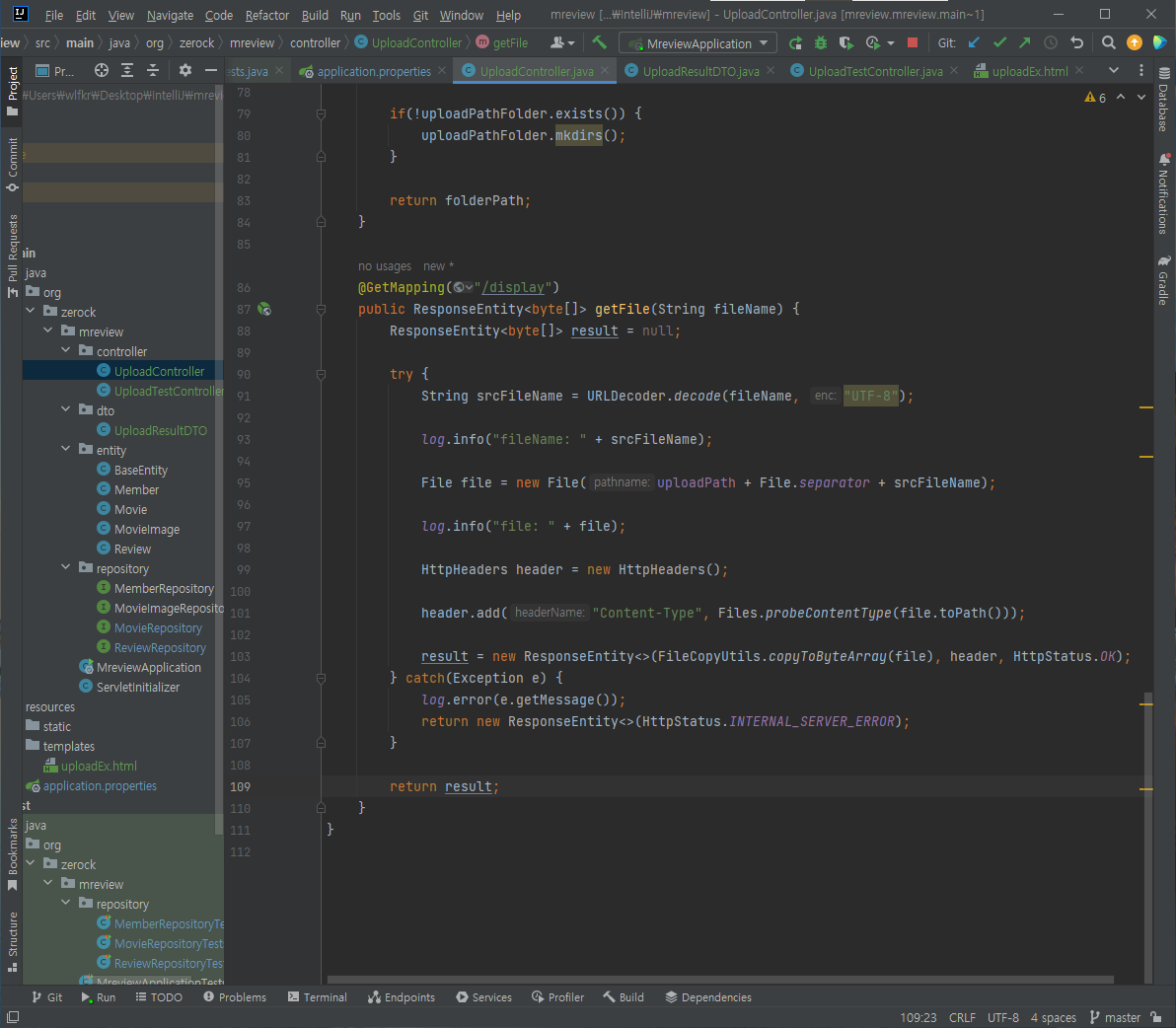
Task: Open the Profiler tool window
Action: coord(557,997)
